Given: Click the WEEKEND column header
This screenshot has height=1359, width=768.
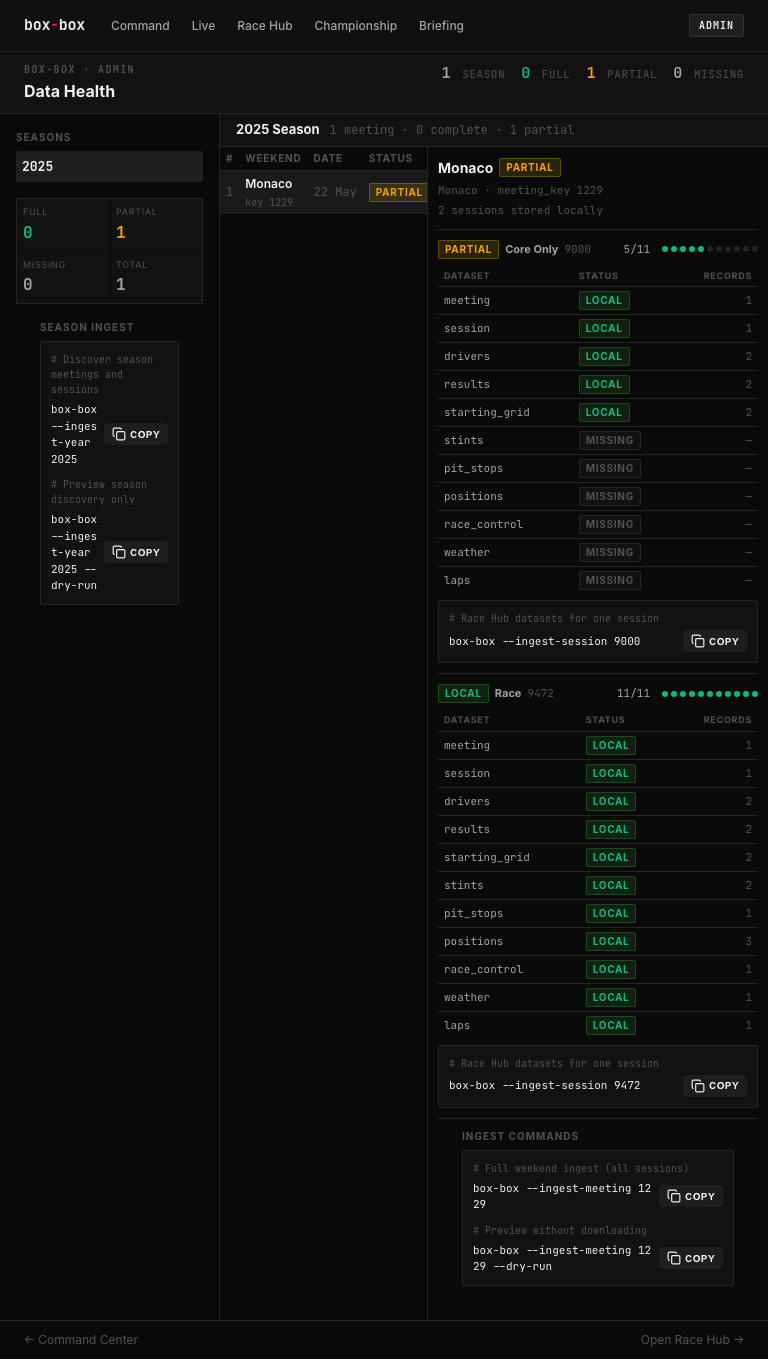Looking at the screenshot, I should (273, 158).
